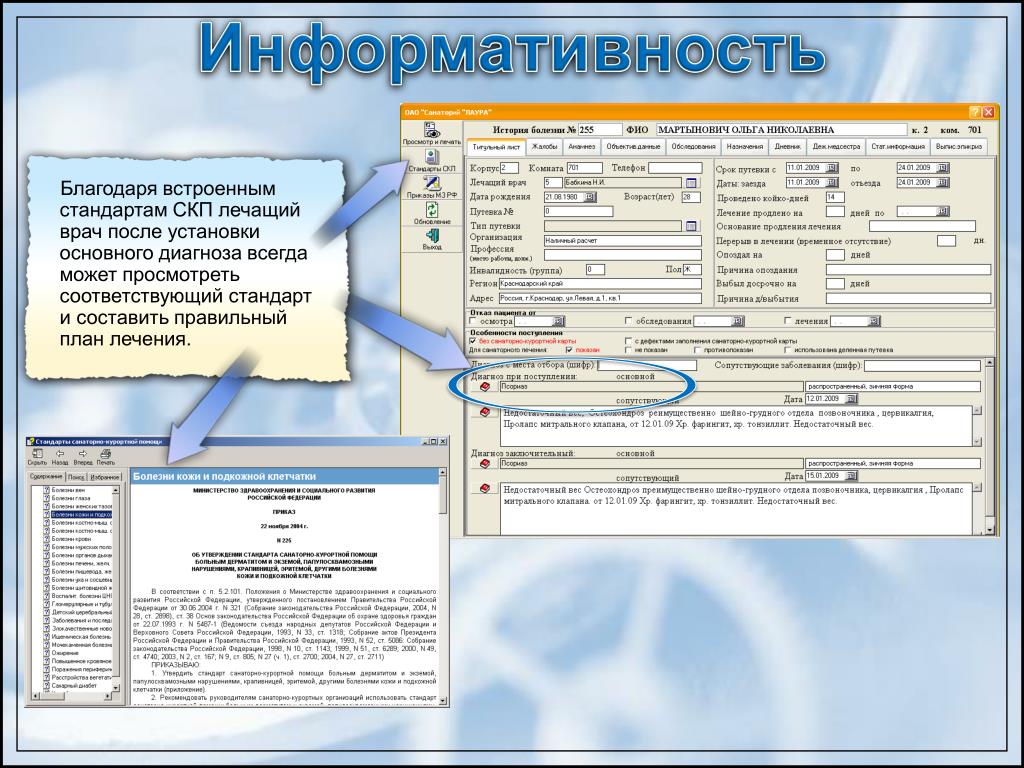Image resolution: width=1024 pixels, height=768 pixels.
Task: Open calendar for Дата рождения 21.08.1980
Action: pyautogui.click(x=590, y=197)
